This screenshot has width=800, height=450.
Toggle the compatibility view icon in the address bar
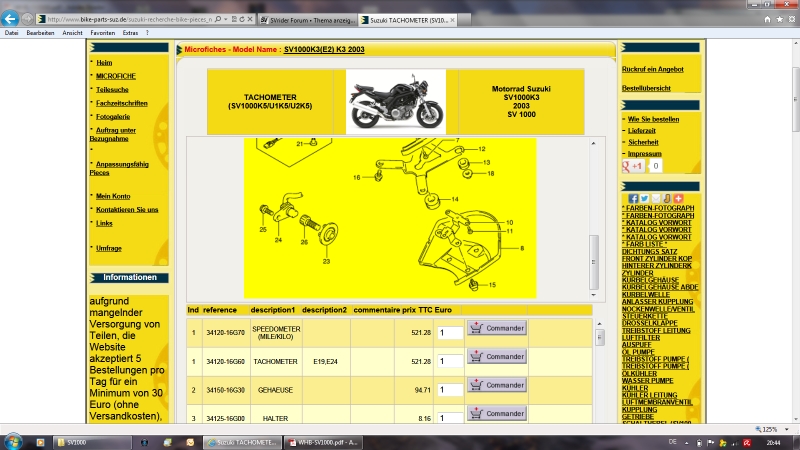[234, 19]
